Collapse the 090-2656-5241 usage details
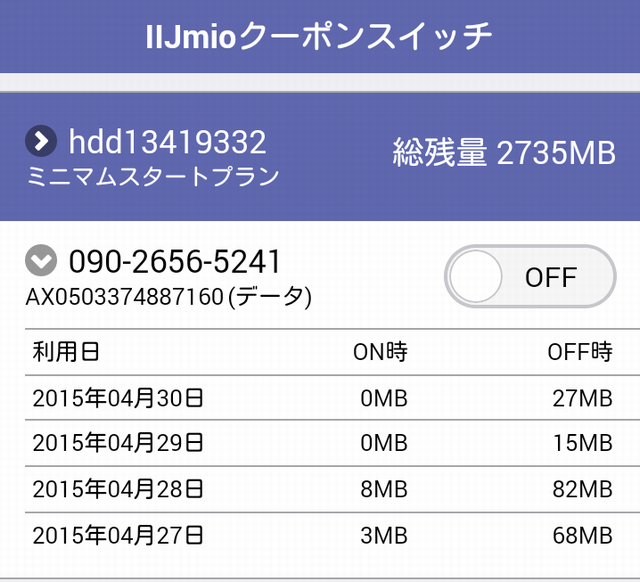Image resolution: width=640 pixels, height=582 pixels. pyautogui.click(x=41, y=260)
